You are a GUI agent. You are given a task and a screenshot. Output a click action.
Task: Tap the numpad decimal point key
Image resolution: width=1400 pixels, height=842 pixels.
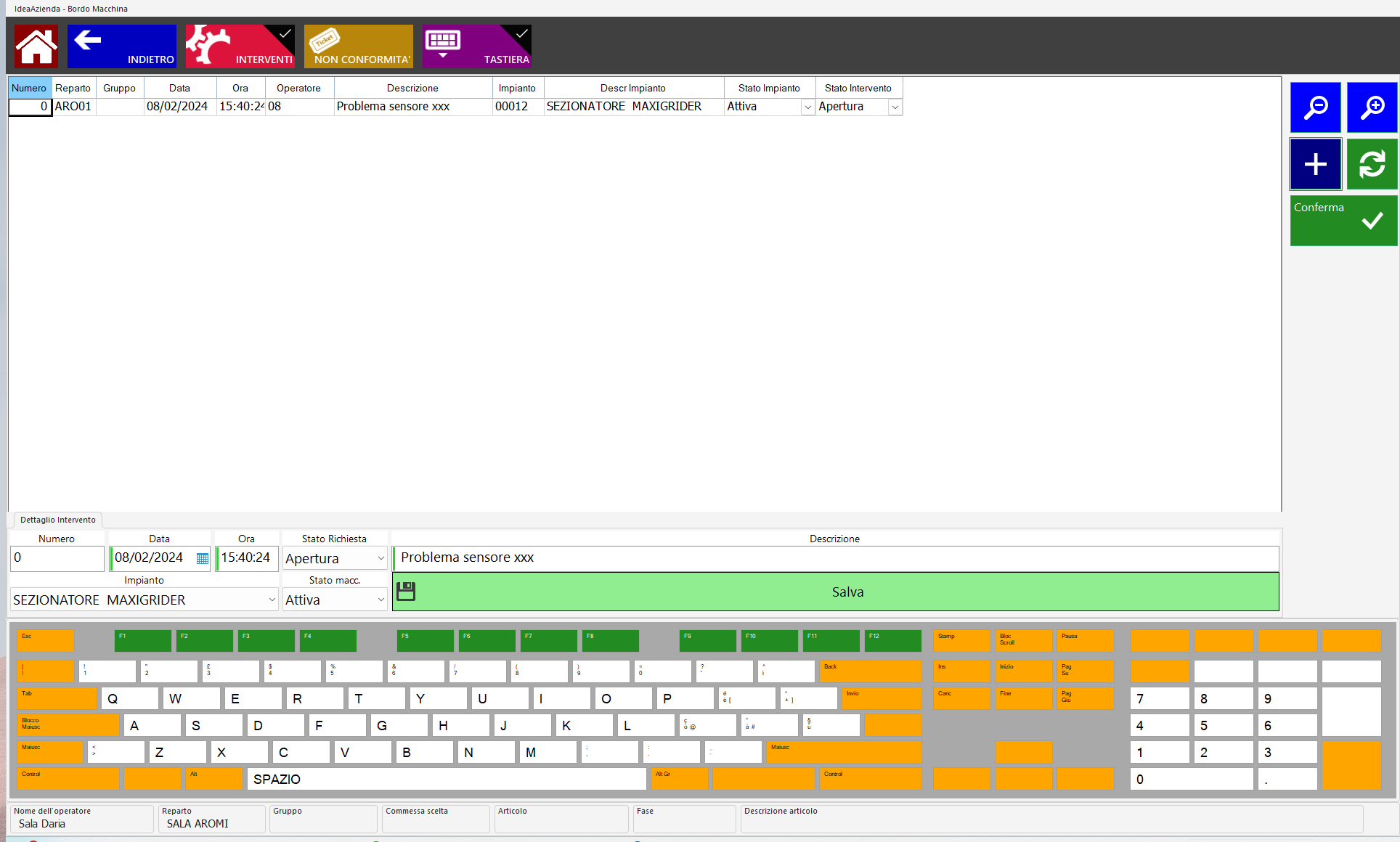[x=1287, y=779]
